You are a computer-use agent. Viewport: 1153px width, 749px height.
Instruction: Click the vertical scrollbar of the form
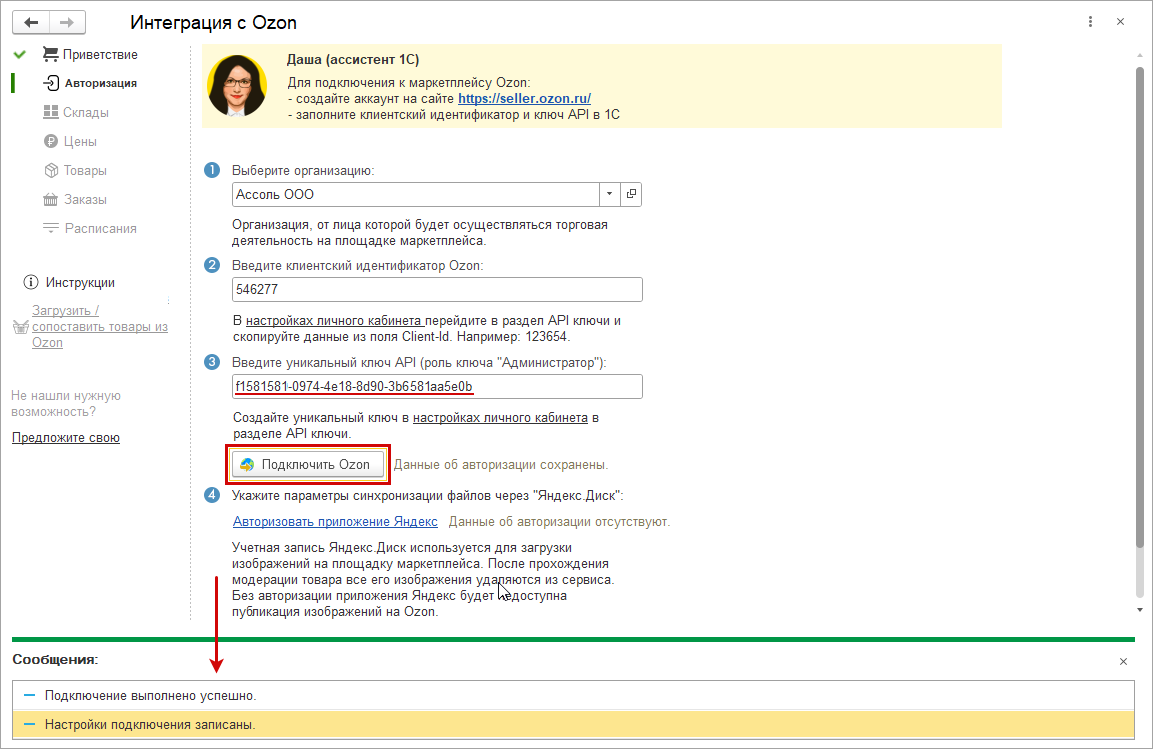point(1139,300)
